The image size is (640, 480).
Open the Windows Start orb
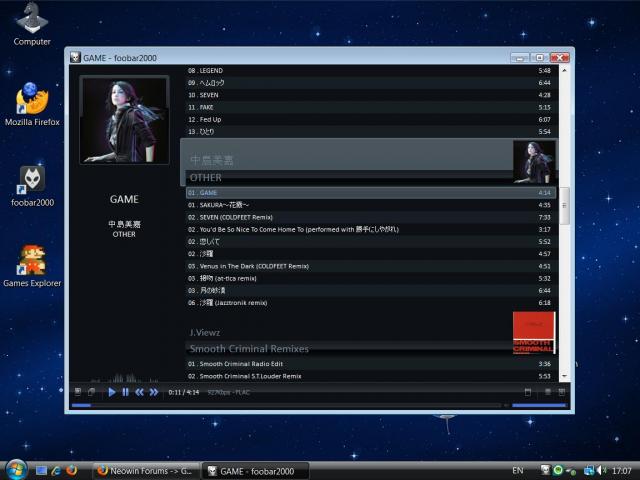click(16, 470)
